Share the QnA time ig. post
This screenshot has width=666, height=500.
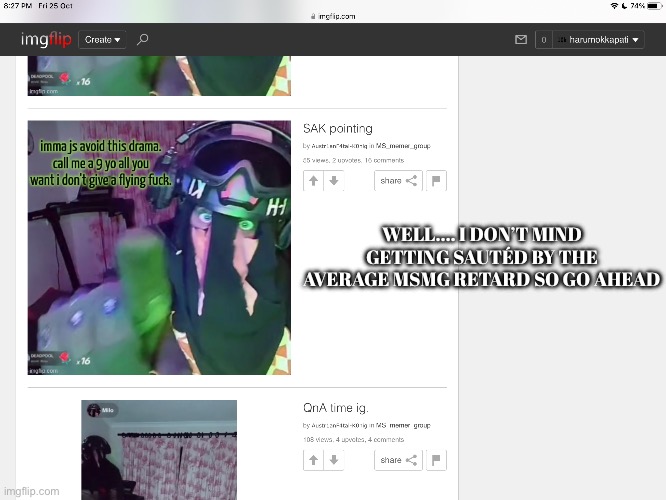[398, 460]
